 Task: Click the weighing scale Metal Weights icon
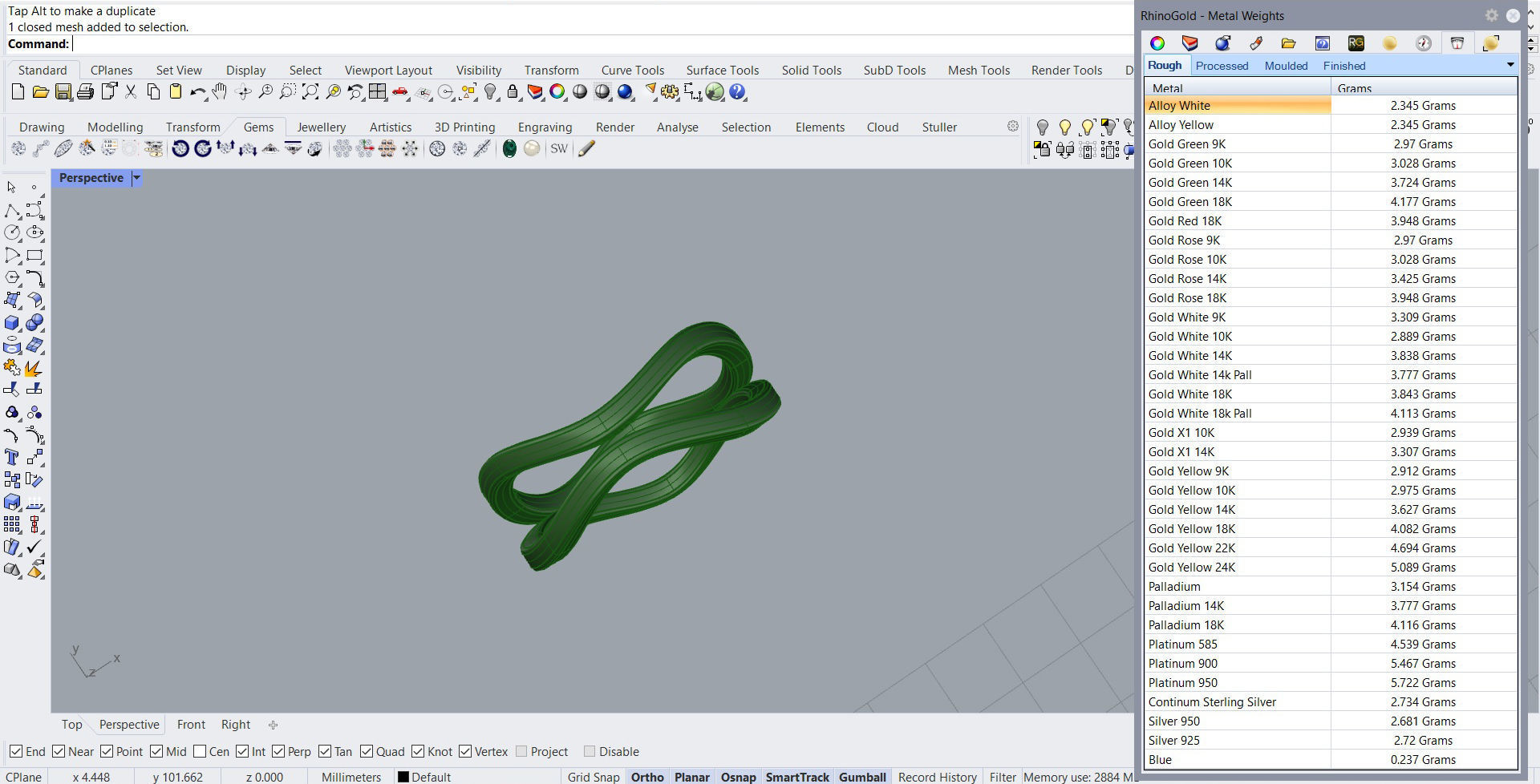(1457, 42)
